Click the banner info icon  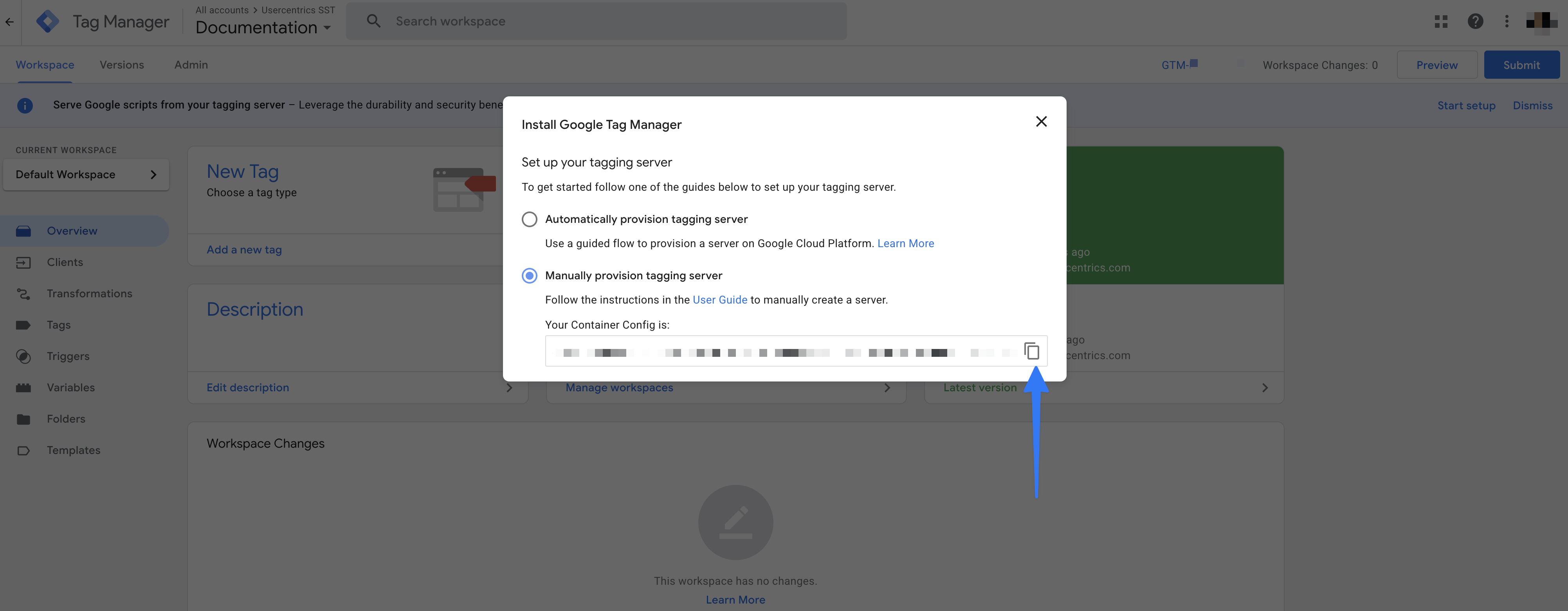tap(24, 105)
